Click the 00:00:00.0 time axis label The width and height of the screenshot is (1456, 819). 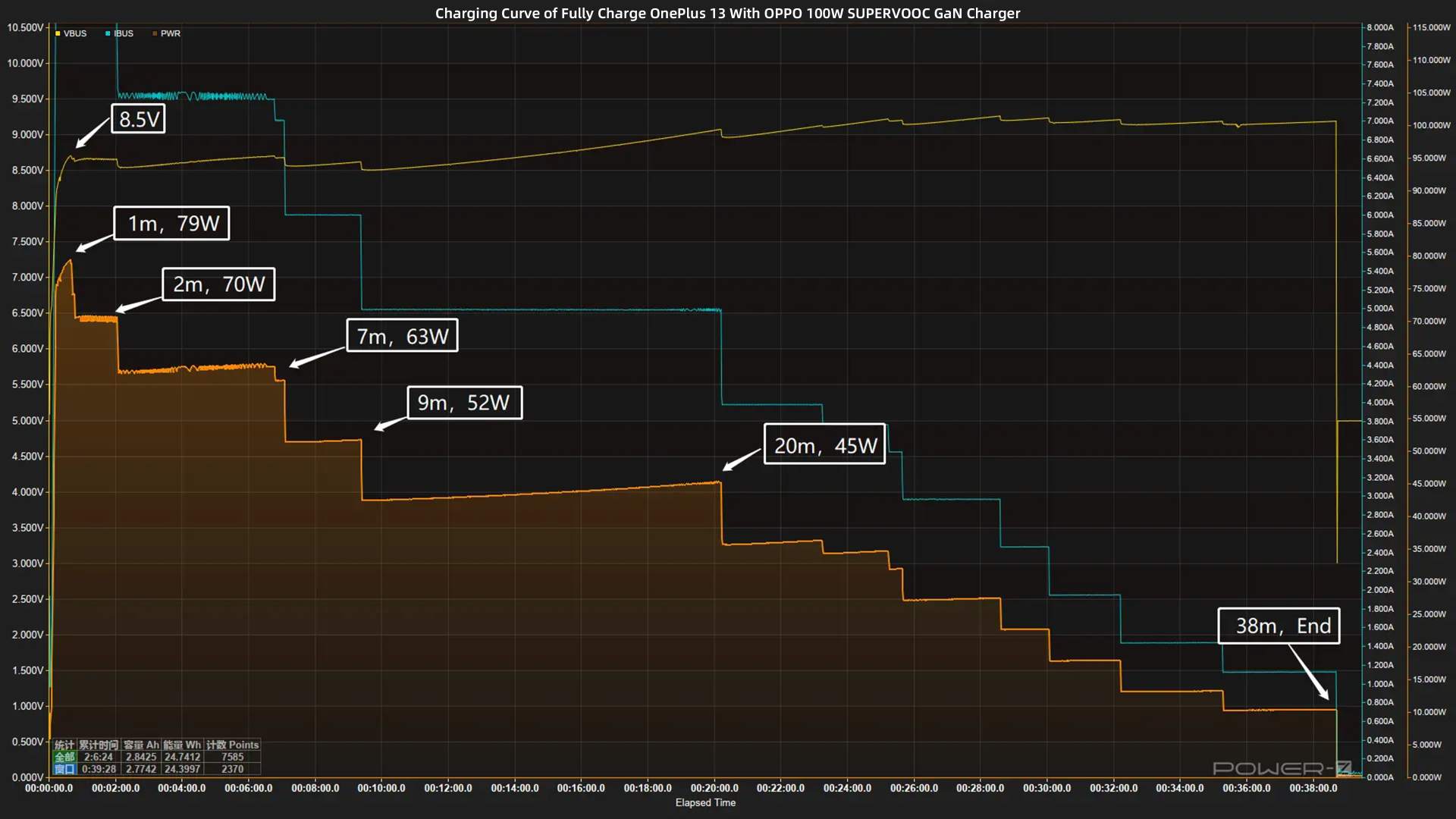point(49,788)
